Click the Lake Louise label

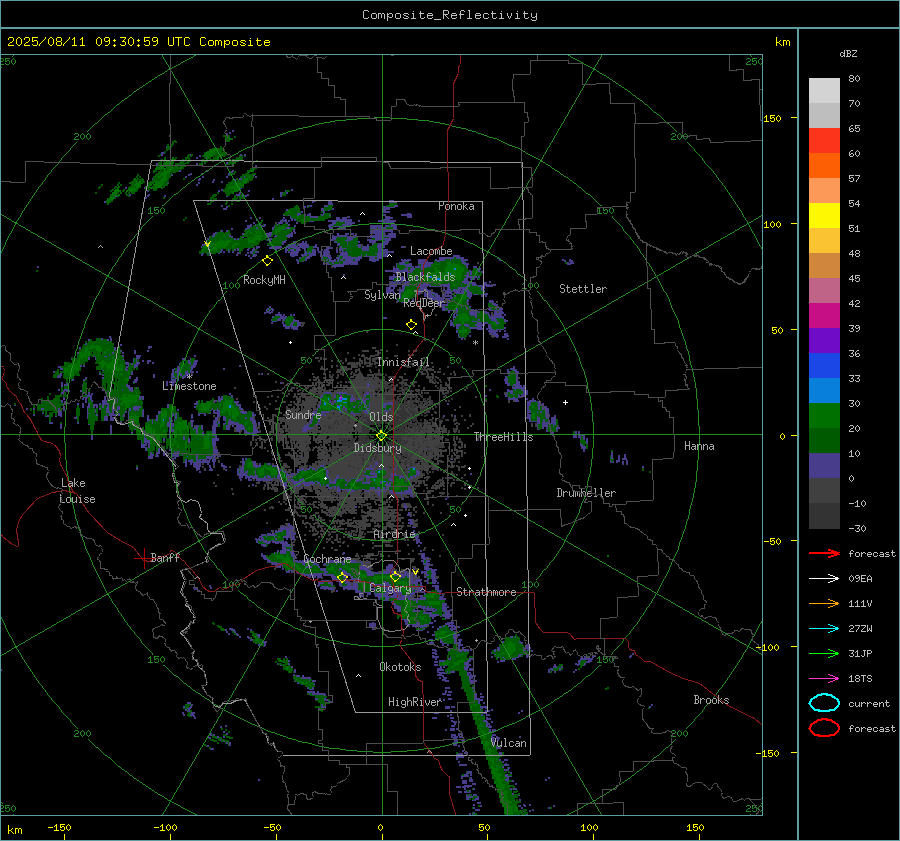(x=77, y=491)
